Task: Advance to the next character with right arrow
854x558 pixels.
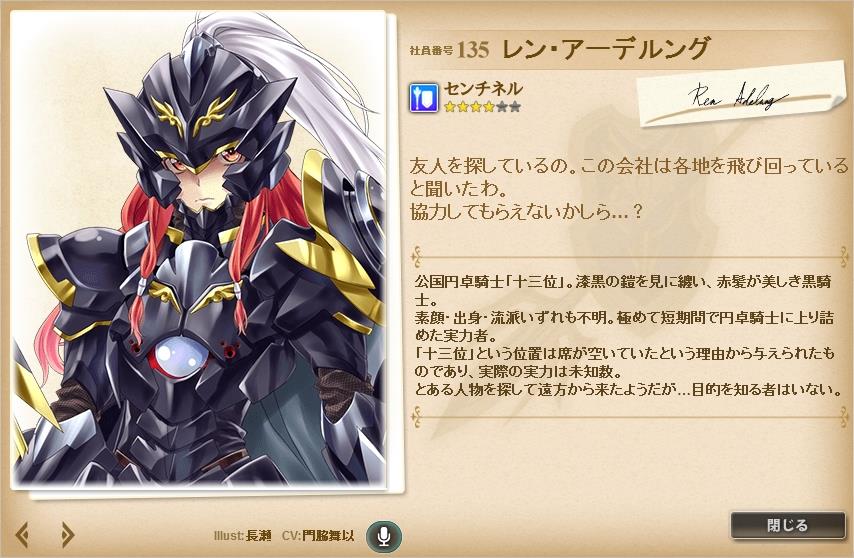Action: (67, 535)
